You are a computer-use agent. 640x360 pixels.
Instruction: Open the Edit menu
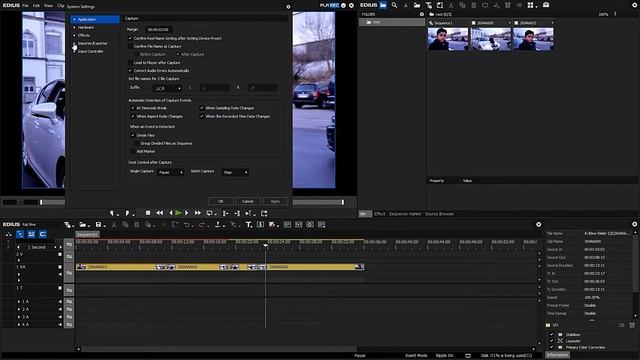(x=36, y=6)
